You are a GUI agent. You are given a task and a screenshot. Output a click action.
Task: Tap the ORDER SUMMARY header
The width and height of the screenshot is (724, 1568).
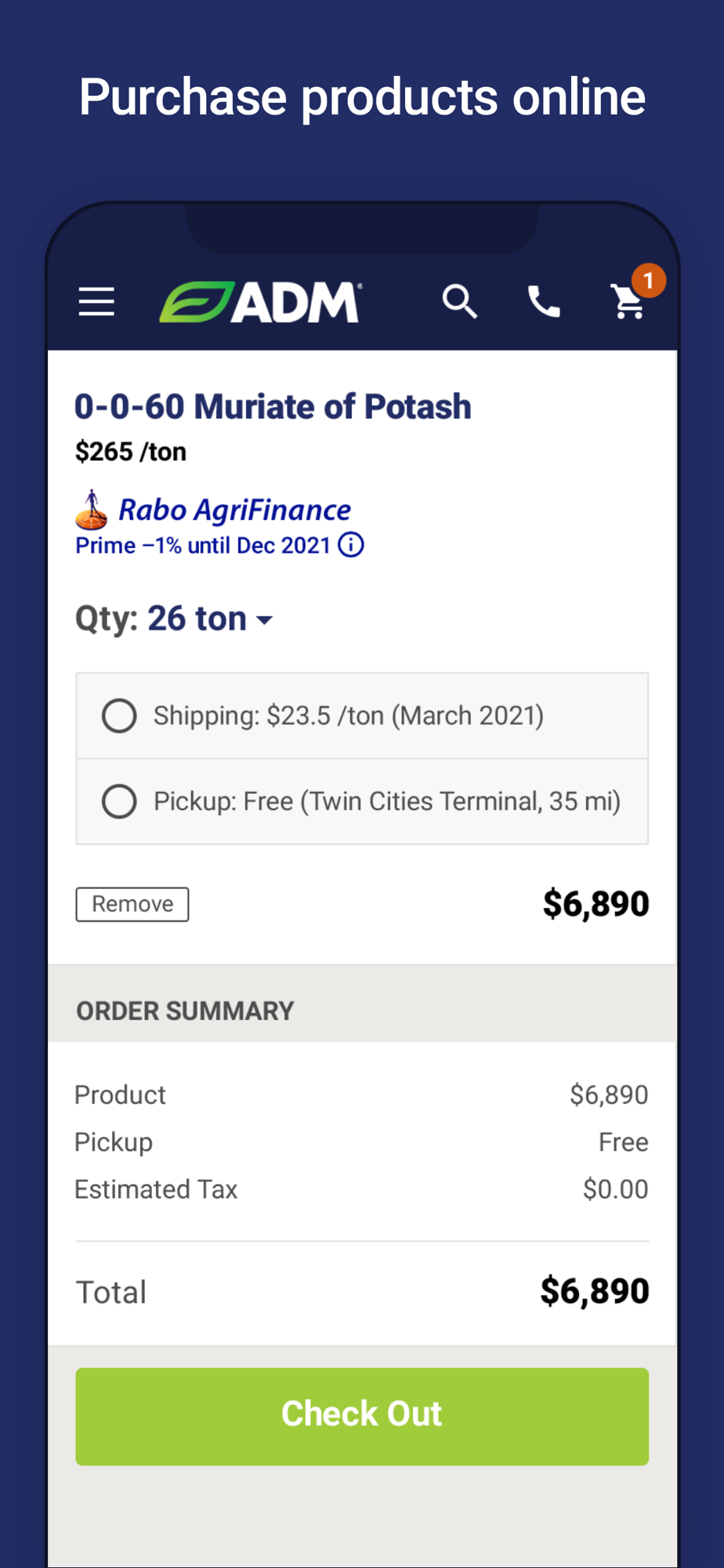[x=185, y=1011]
